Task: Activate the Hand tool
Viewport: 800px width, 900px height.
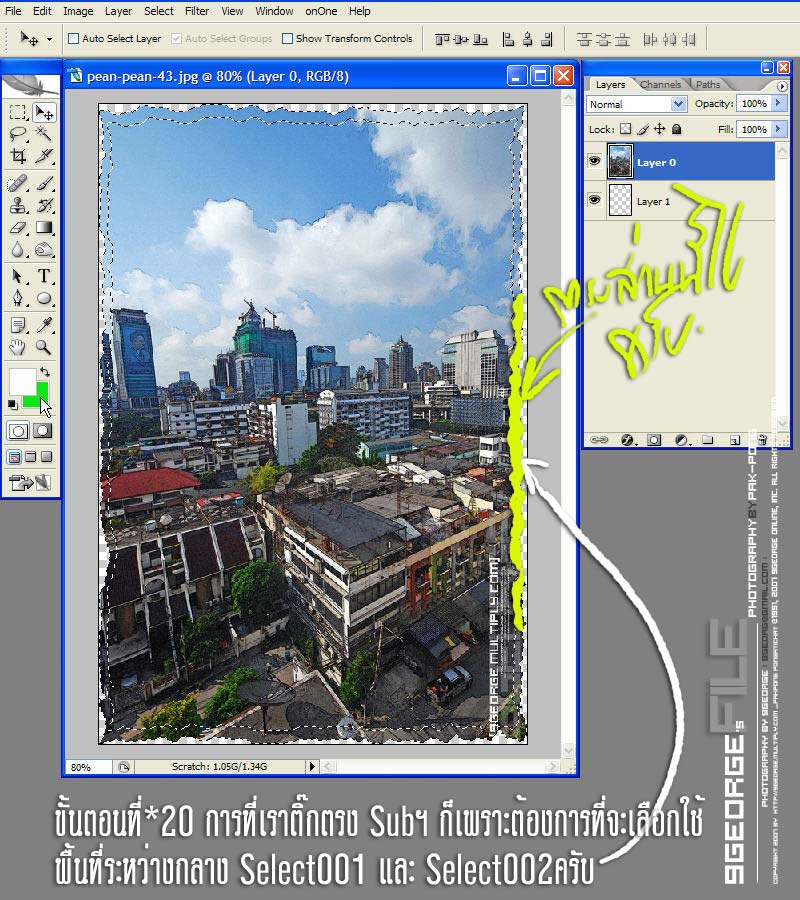Action: (x=18, y=347)
